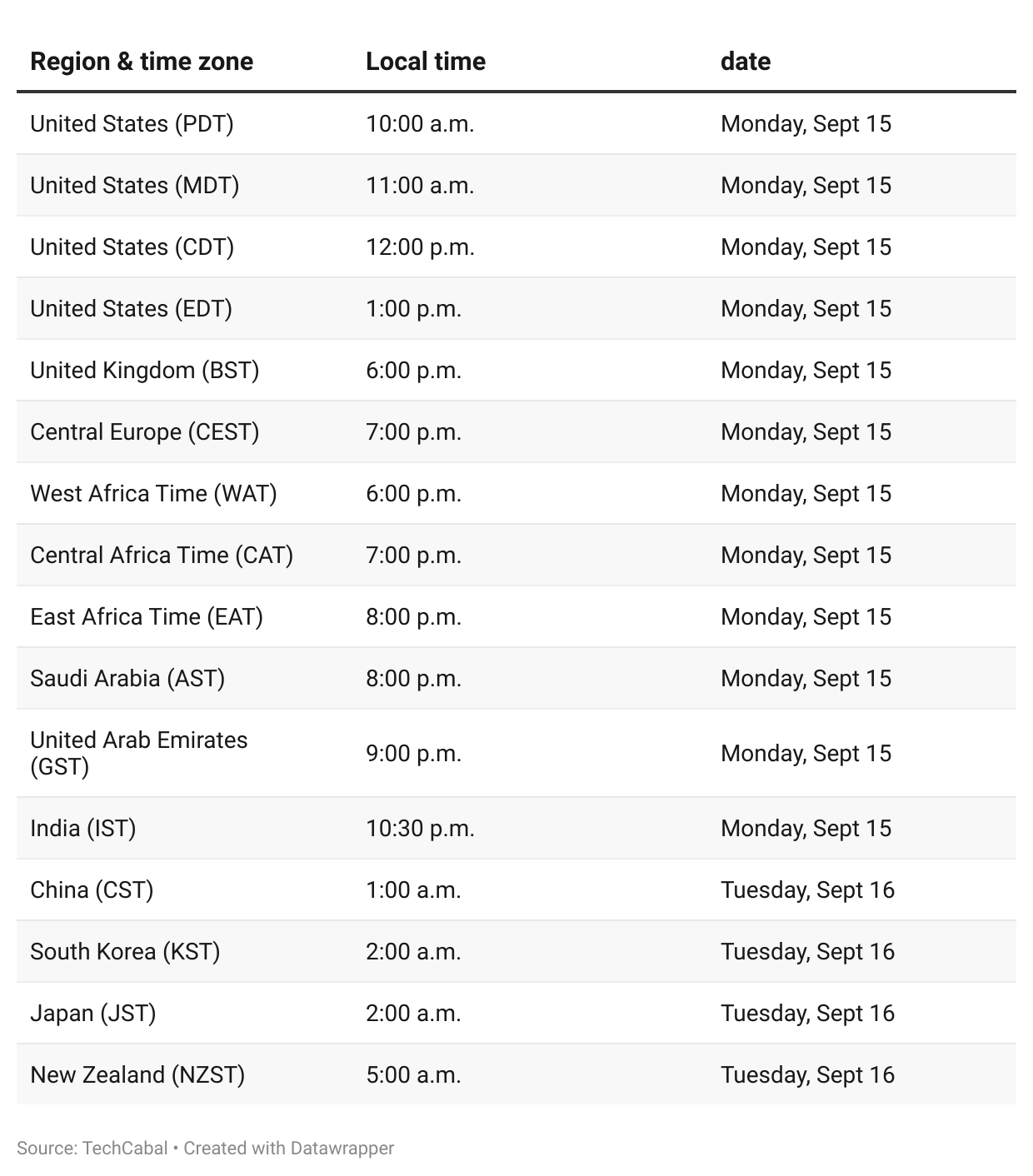Select the United Kingdom (BST) cell
The image size is (1033, 1176).
point(144,370)
